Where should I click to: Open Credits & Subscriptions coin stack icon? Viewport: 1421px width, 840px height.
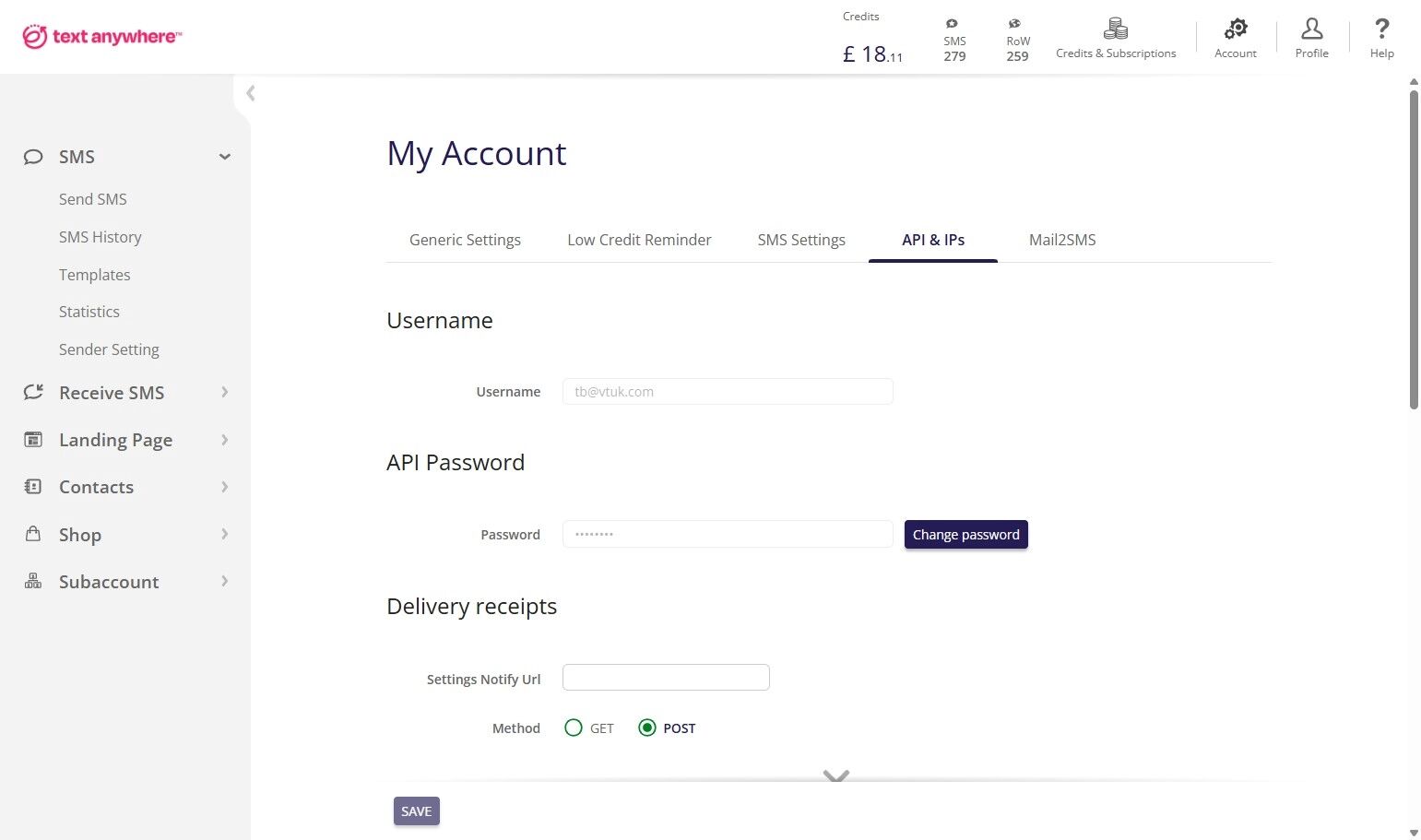click(1116, 29)
